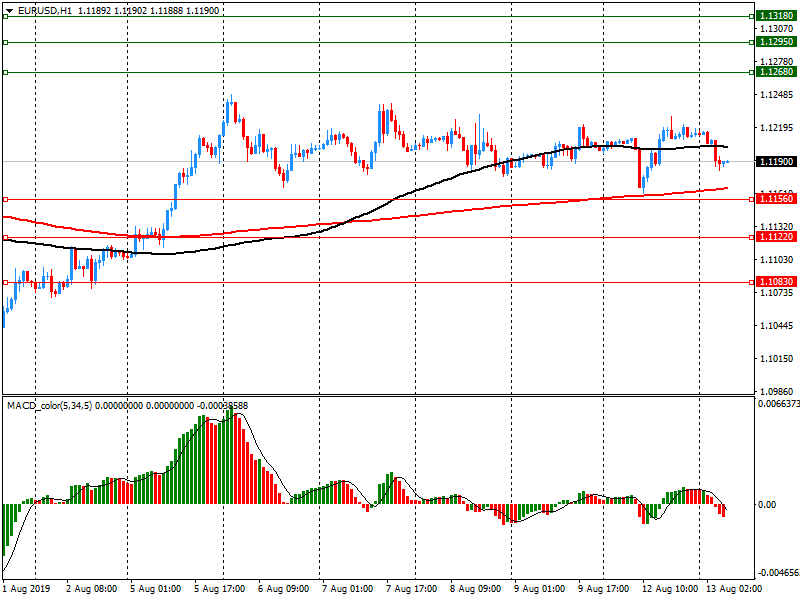Click the 5 Aug 01:00 time label
800x600 pixels.
coord(156,589)
